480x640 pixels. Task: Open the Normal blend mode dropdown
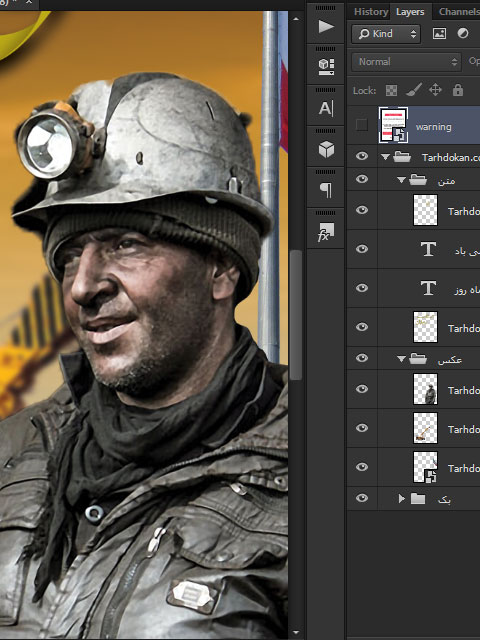[406, 62]
